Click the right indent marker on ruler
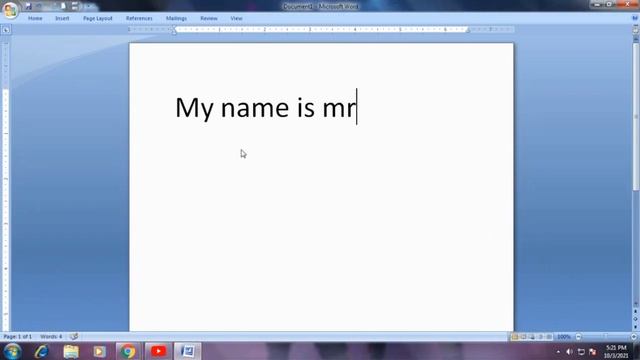Image resolution: width=640 pixels, height=360 pixels. (468, 31)
